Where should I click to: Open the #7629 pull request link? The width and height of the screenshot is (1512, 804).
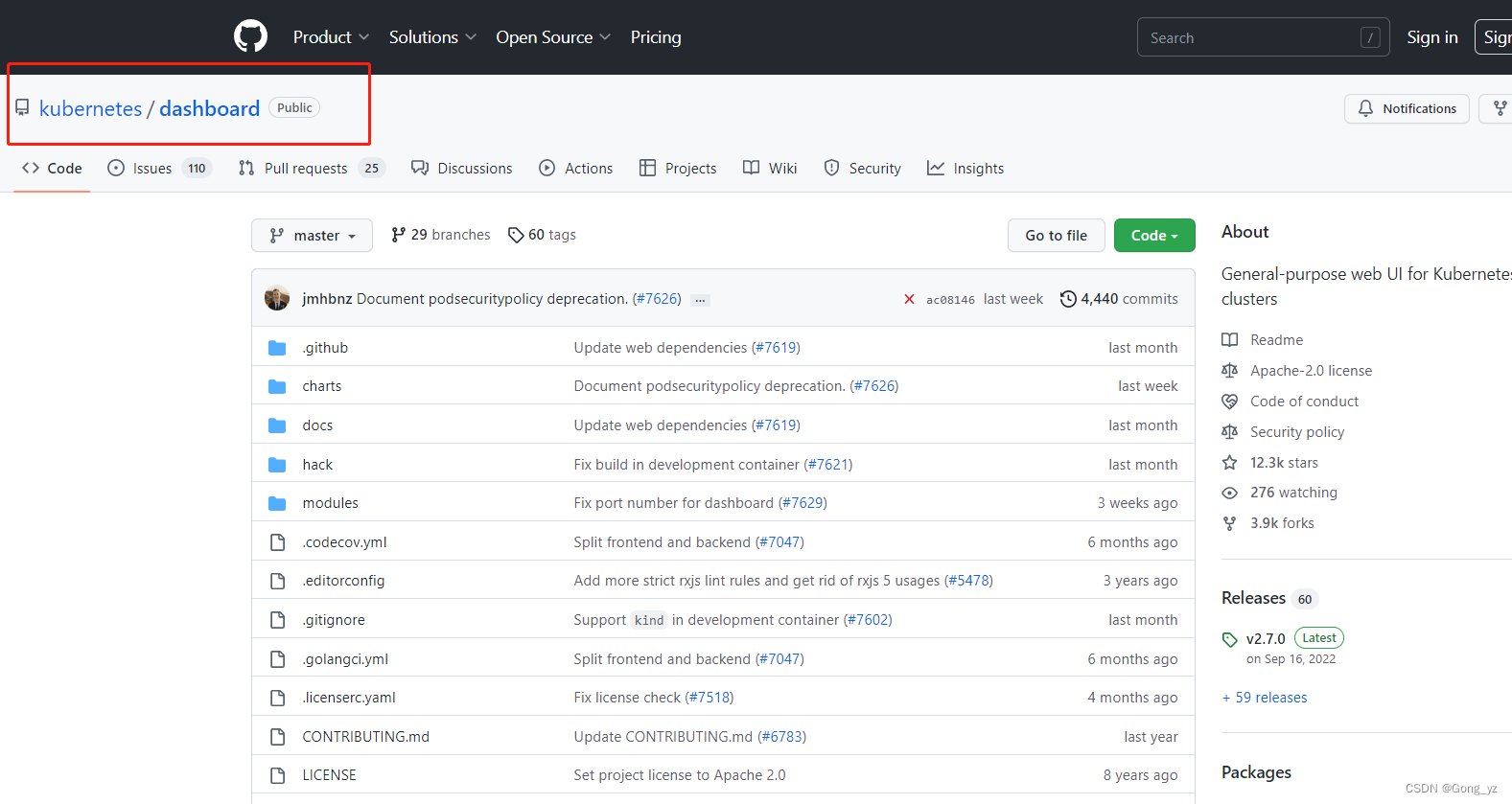[803, 503]
